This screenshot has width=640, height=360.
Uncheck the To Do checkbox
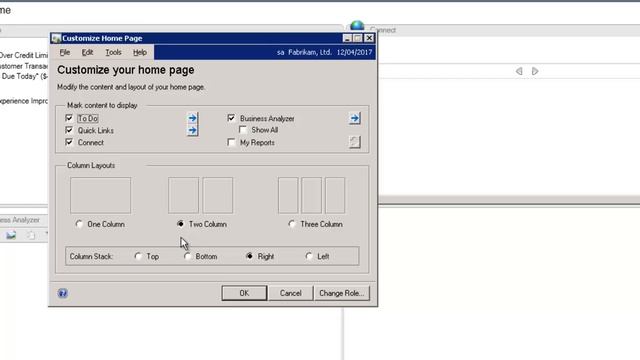(69, 118)
